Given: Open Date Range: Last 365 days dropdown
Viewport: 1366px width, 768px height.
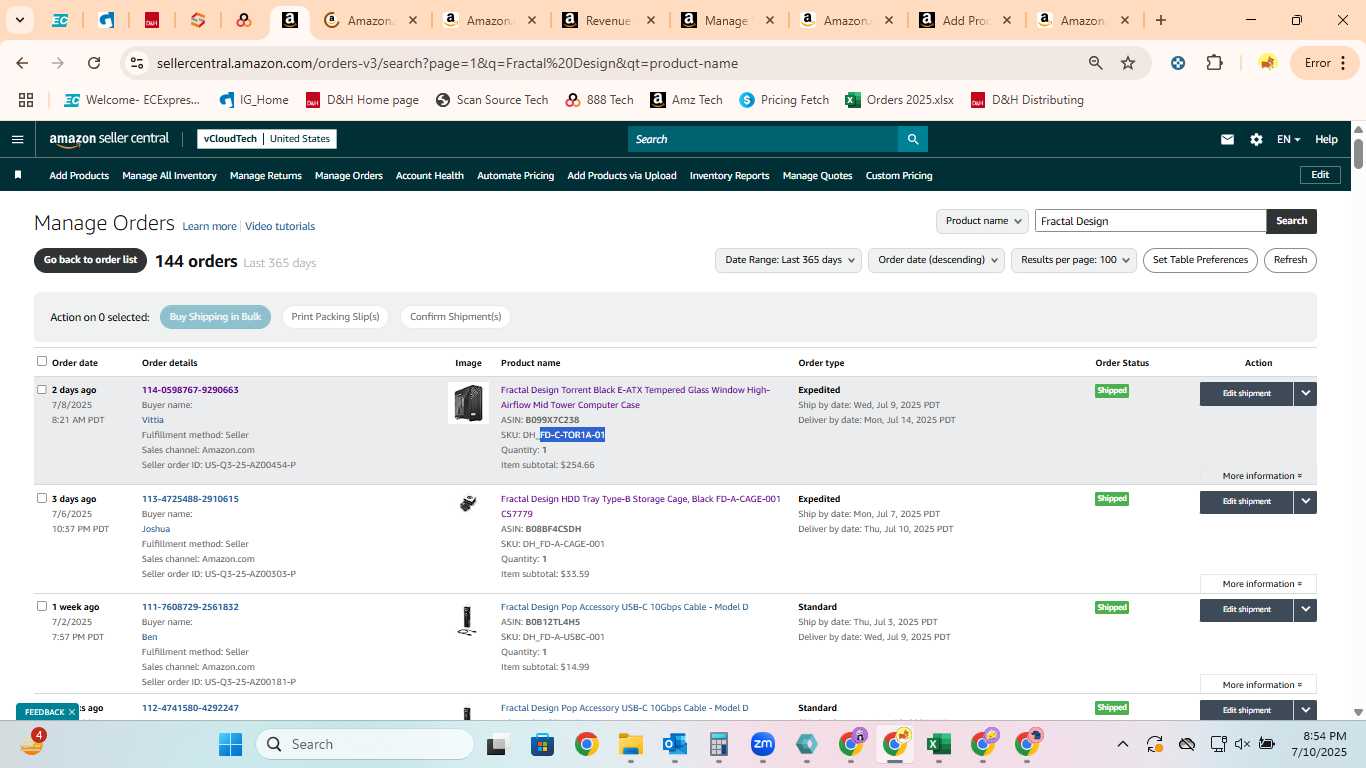Looking at the screenshot, I should coord(788,260).
